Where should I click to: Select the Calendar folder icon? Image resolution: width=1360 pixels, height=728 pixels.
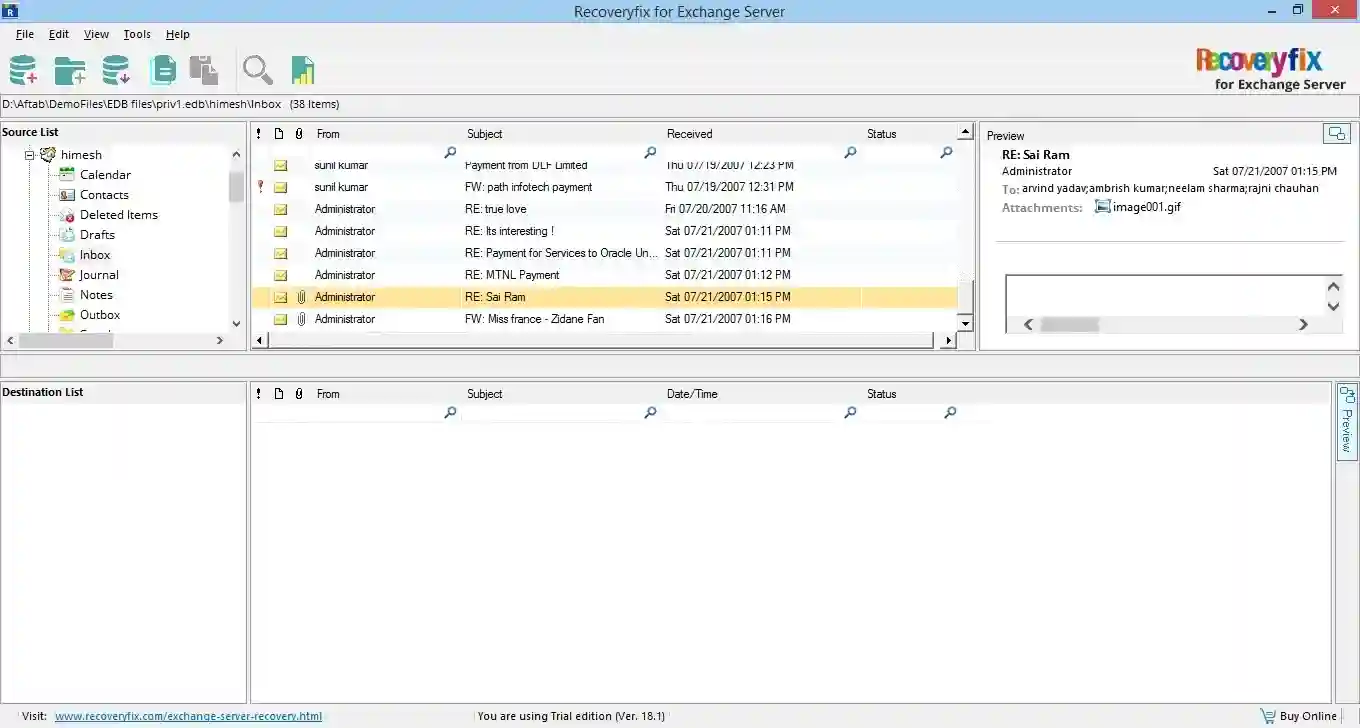67,174
